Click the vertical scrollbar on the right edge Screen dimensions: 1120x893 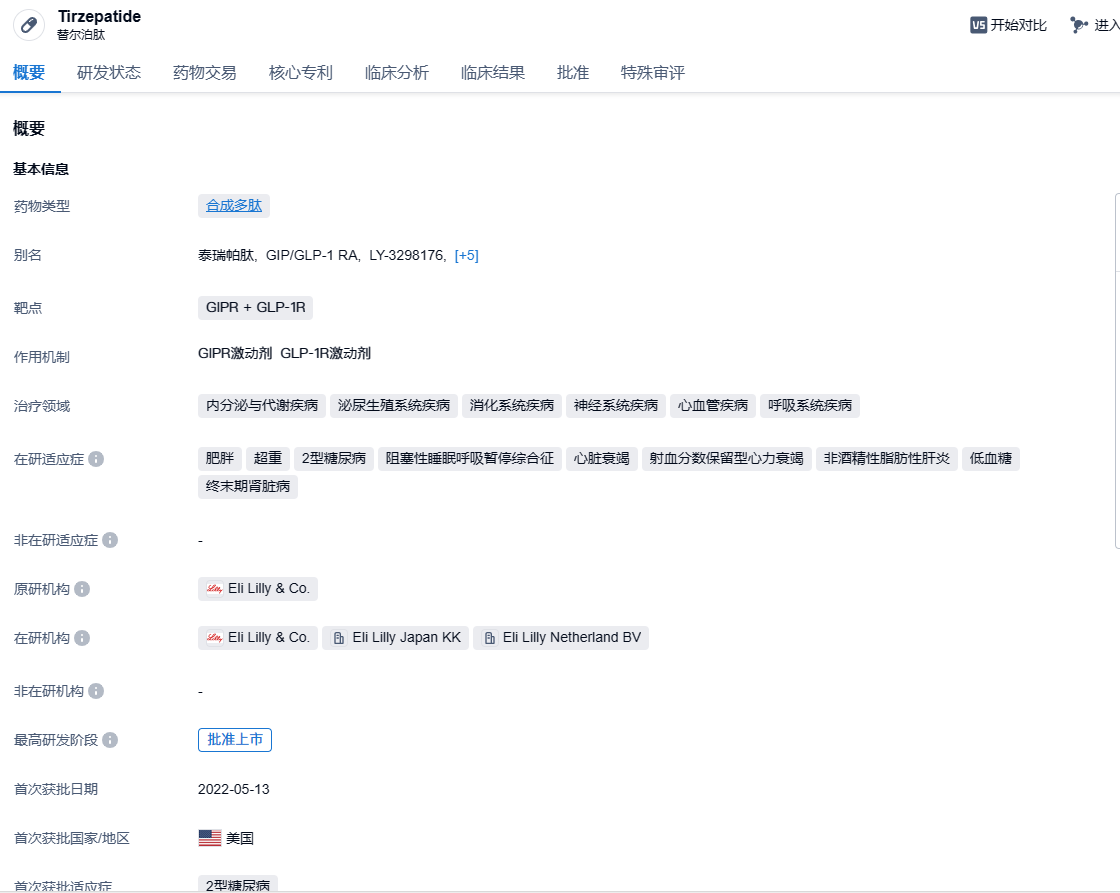pyautogui.click(x=1116, y=370)
